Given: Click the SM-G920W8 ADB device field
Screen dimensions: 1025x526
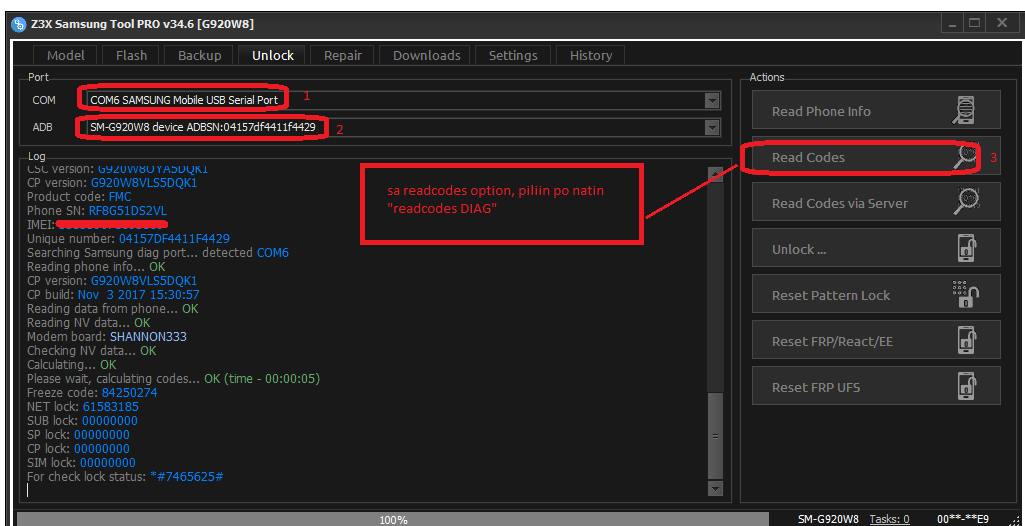Looking at the screenshot, I should 403,128.
